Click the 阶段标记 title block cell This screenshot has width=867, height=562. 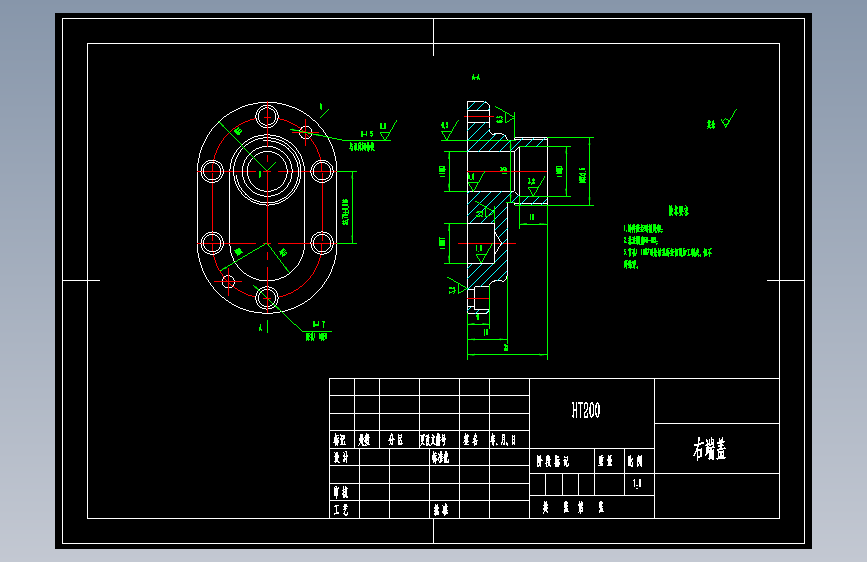click(x=552, y=461)
